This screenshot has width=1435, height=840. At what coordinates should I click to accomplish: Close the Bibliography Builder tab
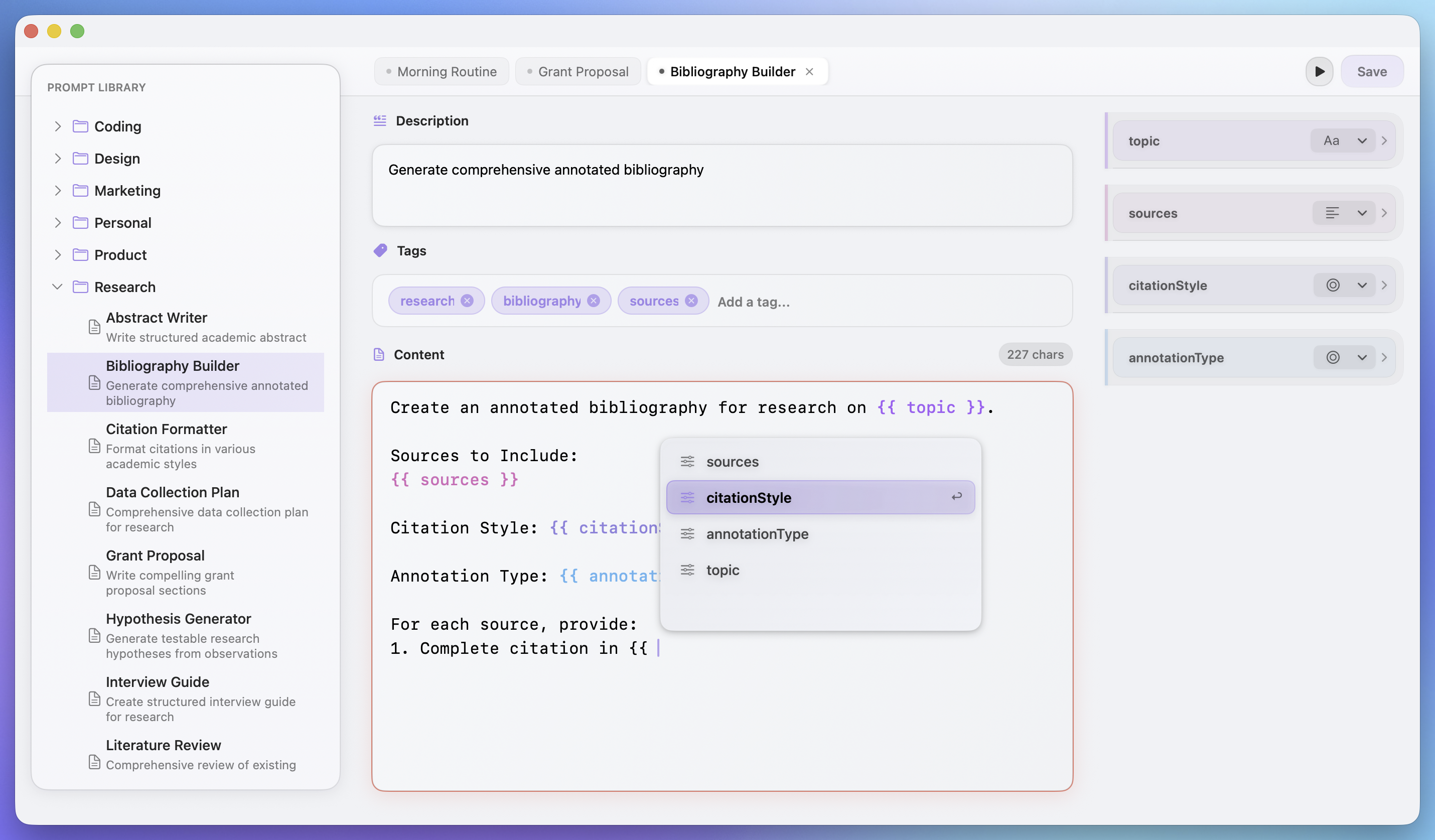tap(809, 72)
